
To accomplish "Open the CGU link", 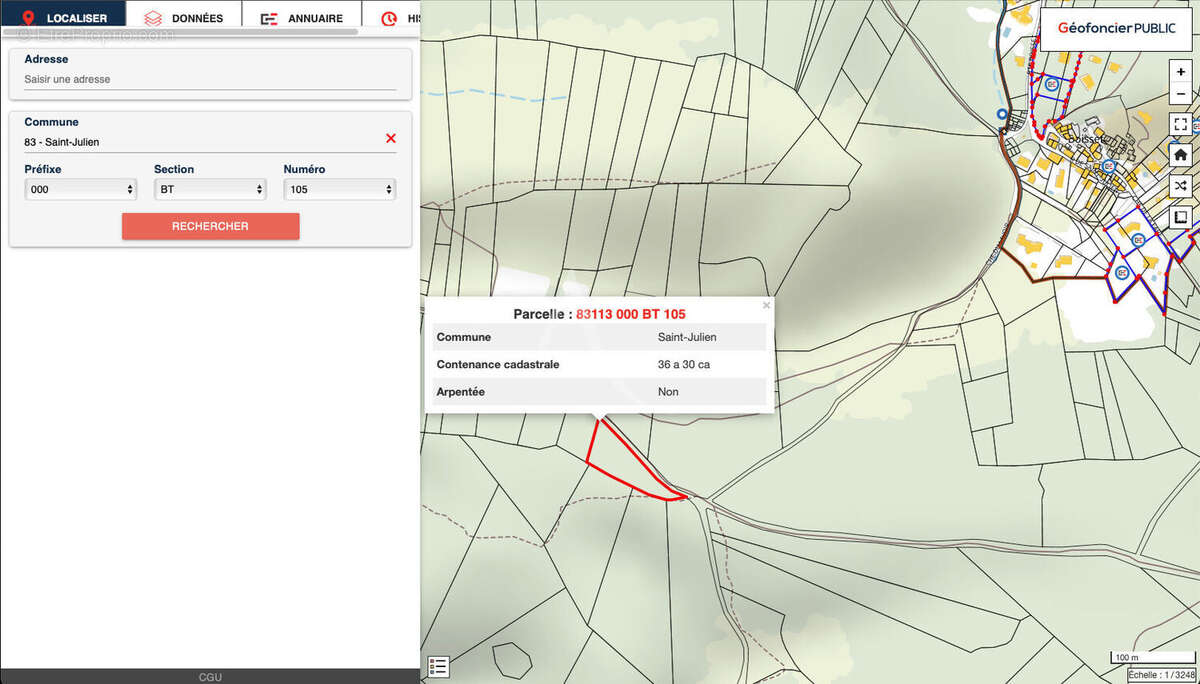I will (210, 677).
